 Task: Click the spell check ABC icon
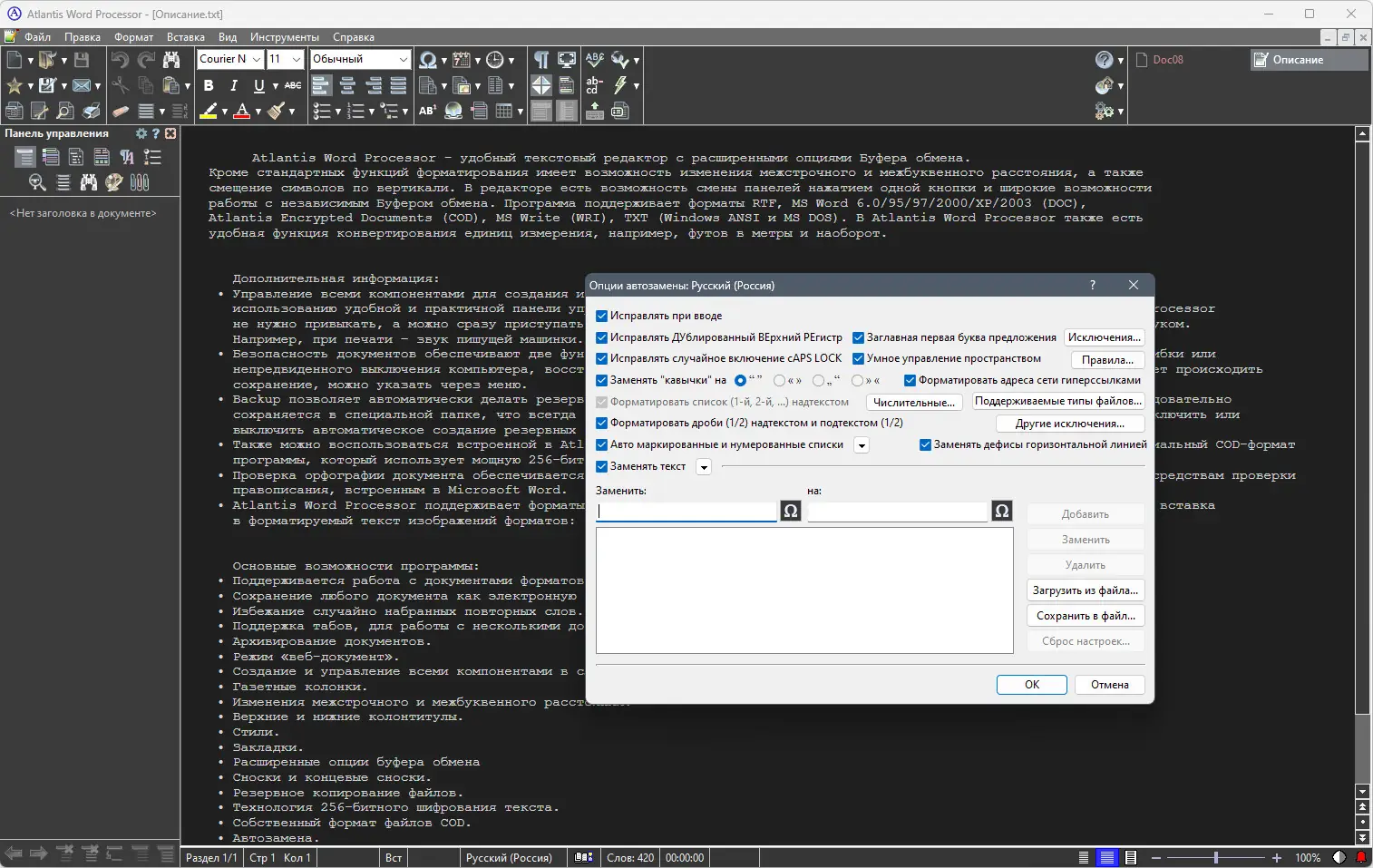pyautogui.click(x=595, y=60)
